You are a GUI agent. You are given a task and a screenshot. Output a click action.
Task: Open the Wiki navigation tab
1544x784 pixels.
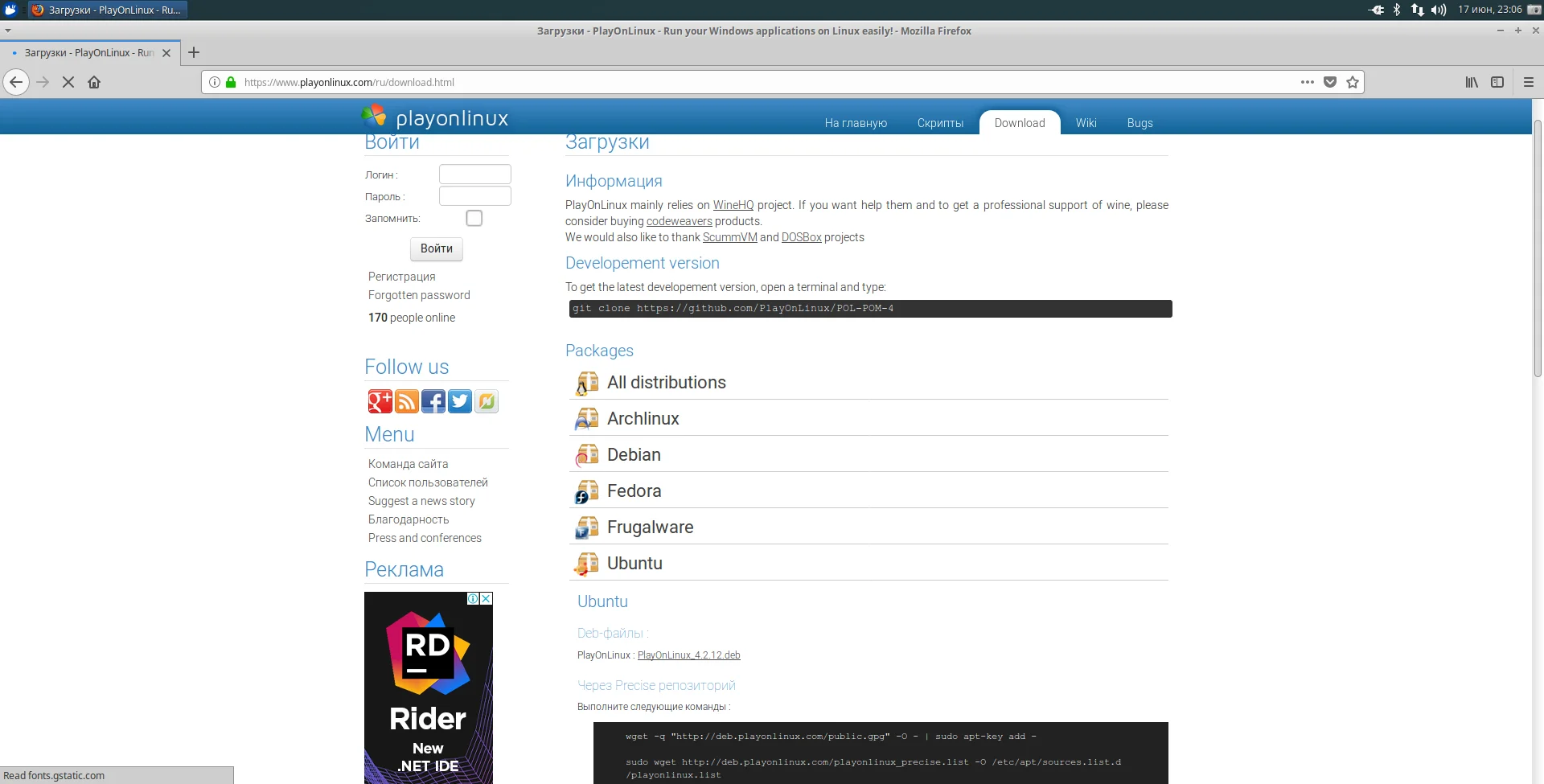(x=1086, y=123)
